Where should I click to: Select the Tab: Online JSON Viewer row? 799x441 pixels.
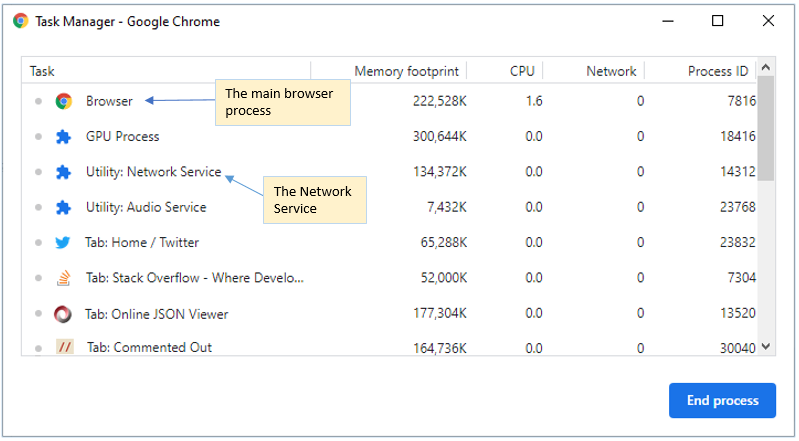pos(389,313)
